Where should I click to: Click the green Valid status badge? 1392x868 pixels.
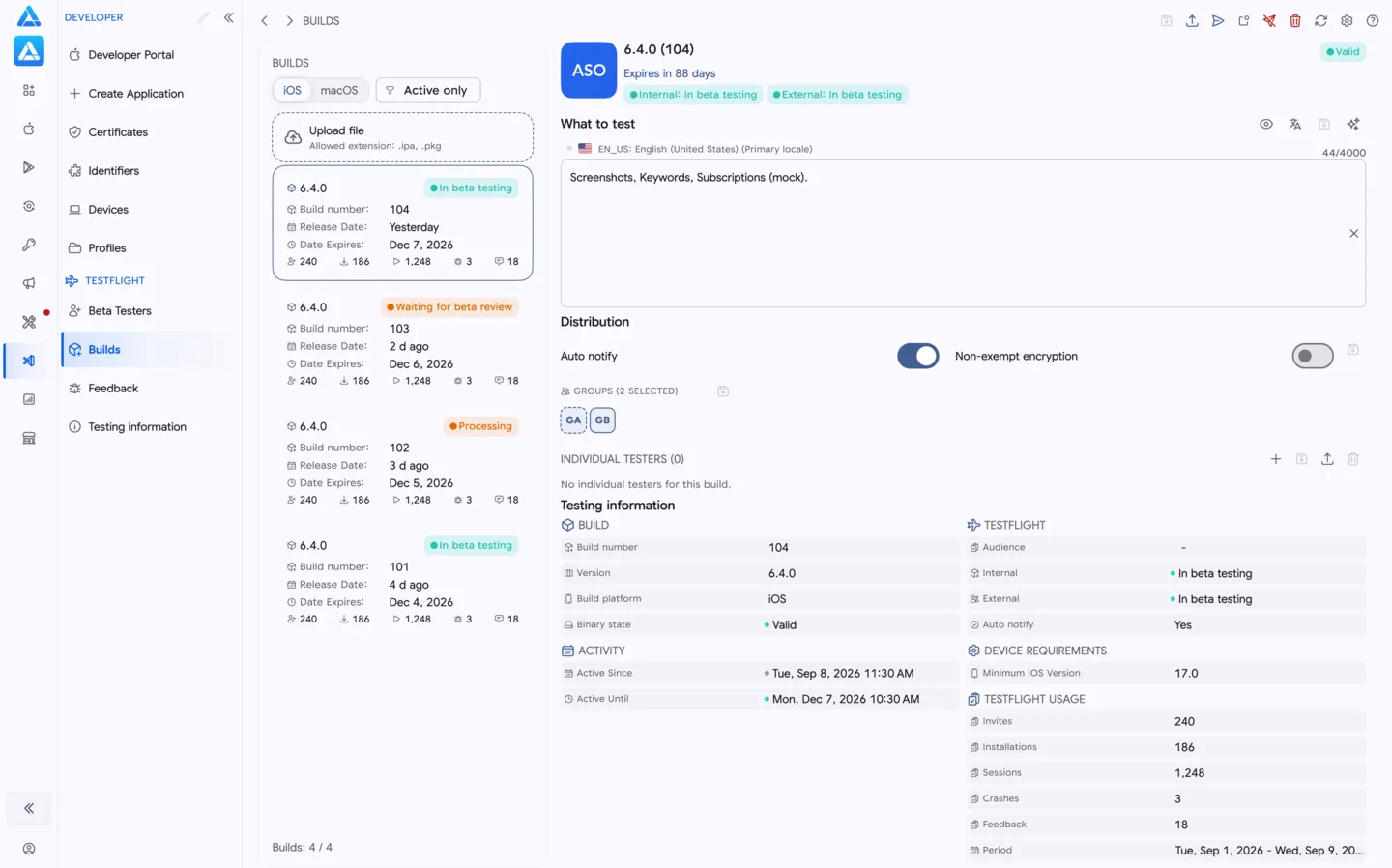point(1343,52)
